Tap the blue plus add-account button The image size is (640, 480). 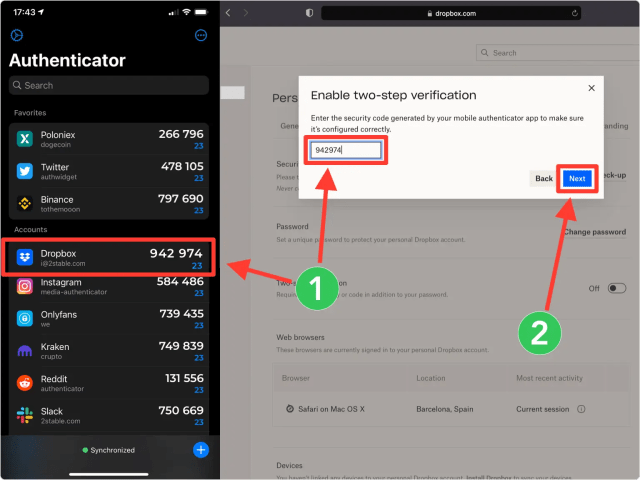[201, 450]
